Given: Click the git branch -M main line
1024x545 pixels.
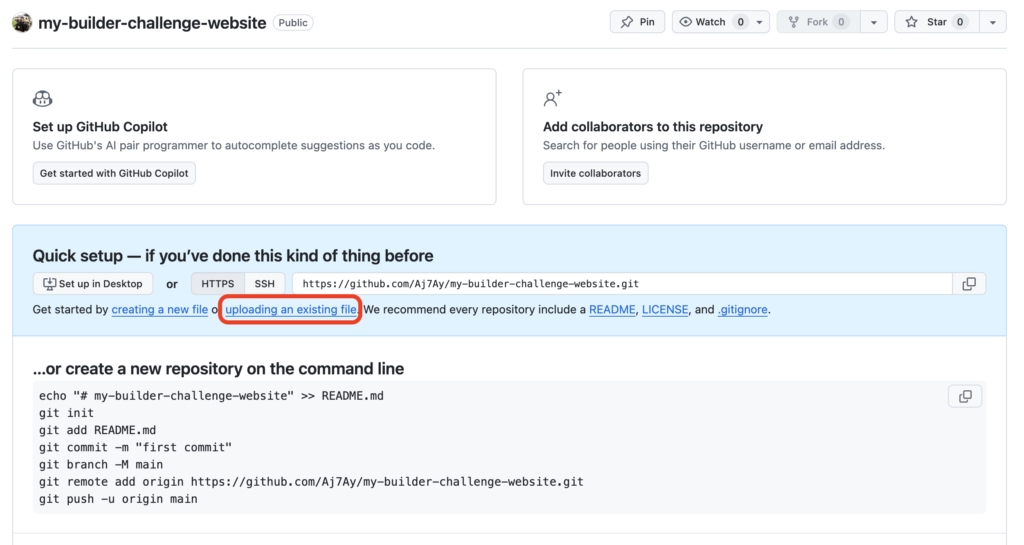Looking at the screenshot, I should pyautogui.click(x=101, y=465).
